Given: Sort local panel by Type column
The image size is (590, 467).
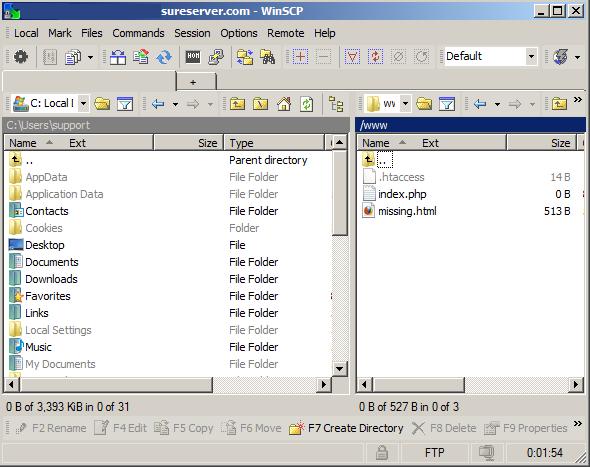Looking at the screenshot, I should 274,143.
